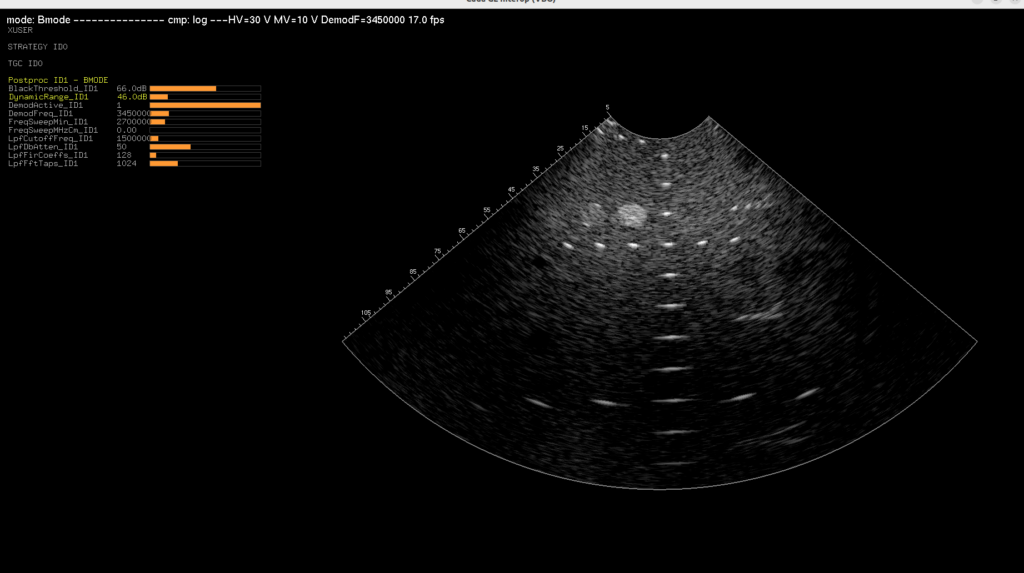This screenshot has width=1024, height=573.
Task: Select the BlackThreshold_ID1 parameter label
Action: click(x=53, y=88)
